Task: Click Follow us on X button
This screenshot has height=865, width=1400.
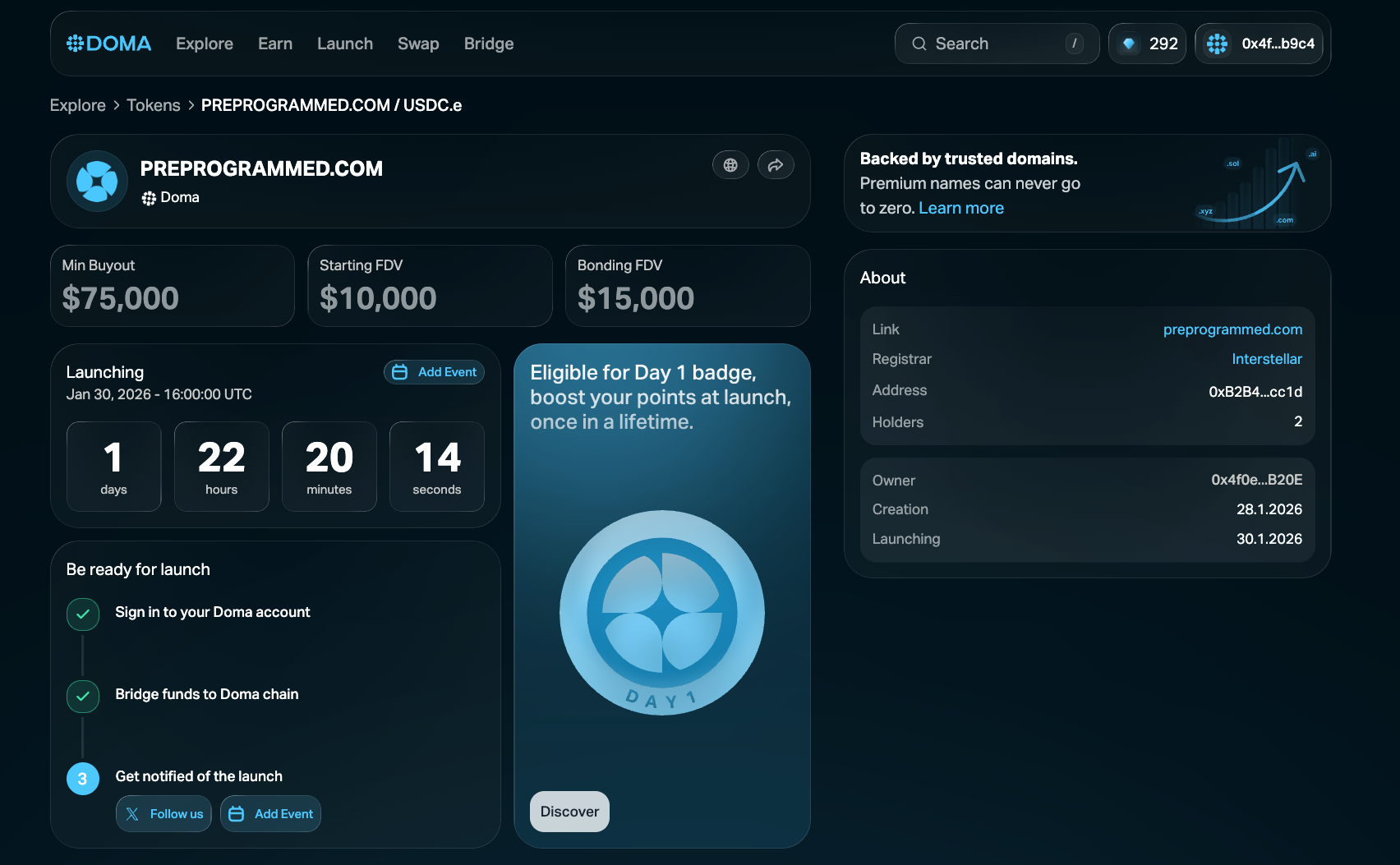Action: click(164, 814)
